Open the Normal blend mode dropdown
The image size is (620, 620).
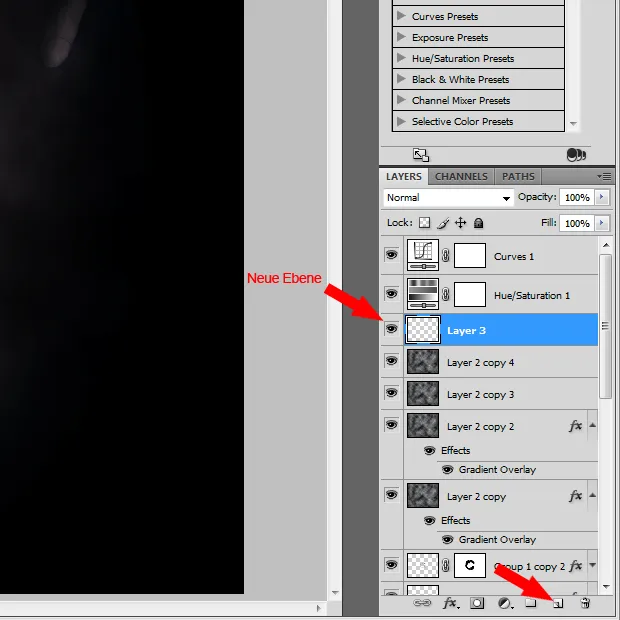448,198
